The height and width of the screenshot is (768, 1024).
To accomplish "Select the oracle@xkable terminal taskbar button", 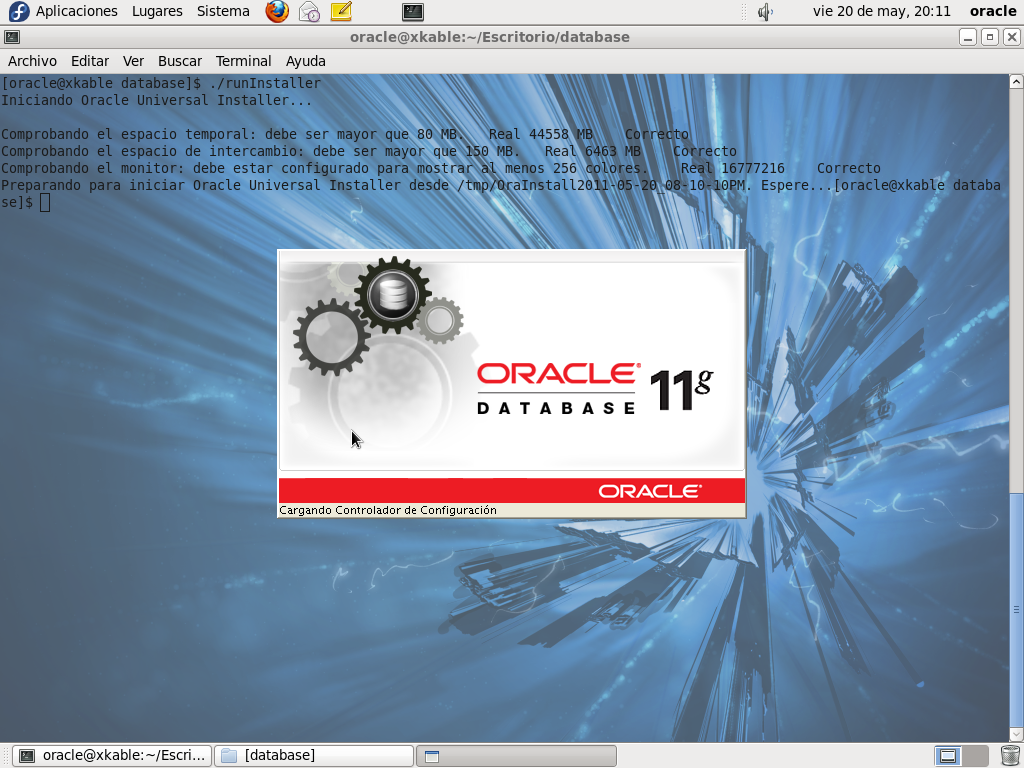I will [x=112, y=756].
